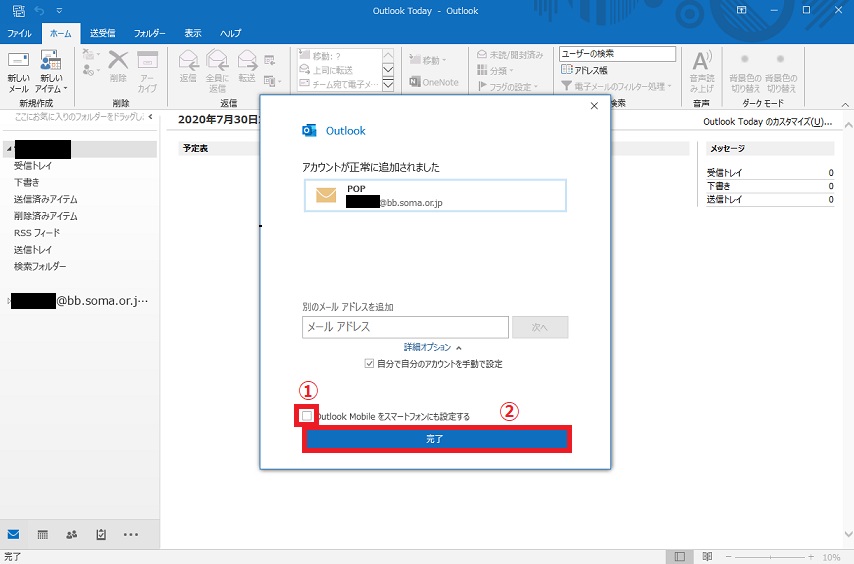Close the Outlook account dialog with X
Viewport: 854px width, 564px height.
(594, 106)
